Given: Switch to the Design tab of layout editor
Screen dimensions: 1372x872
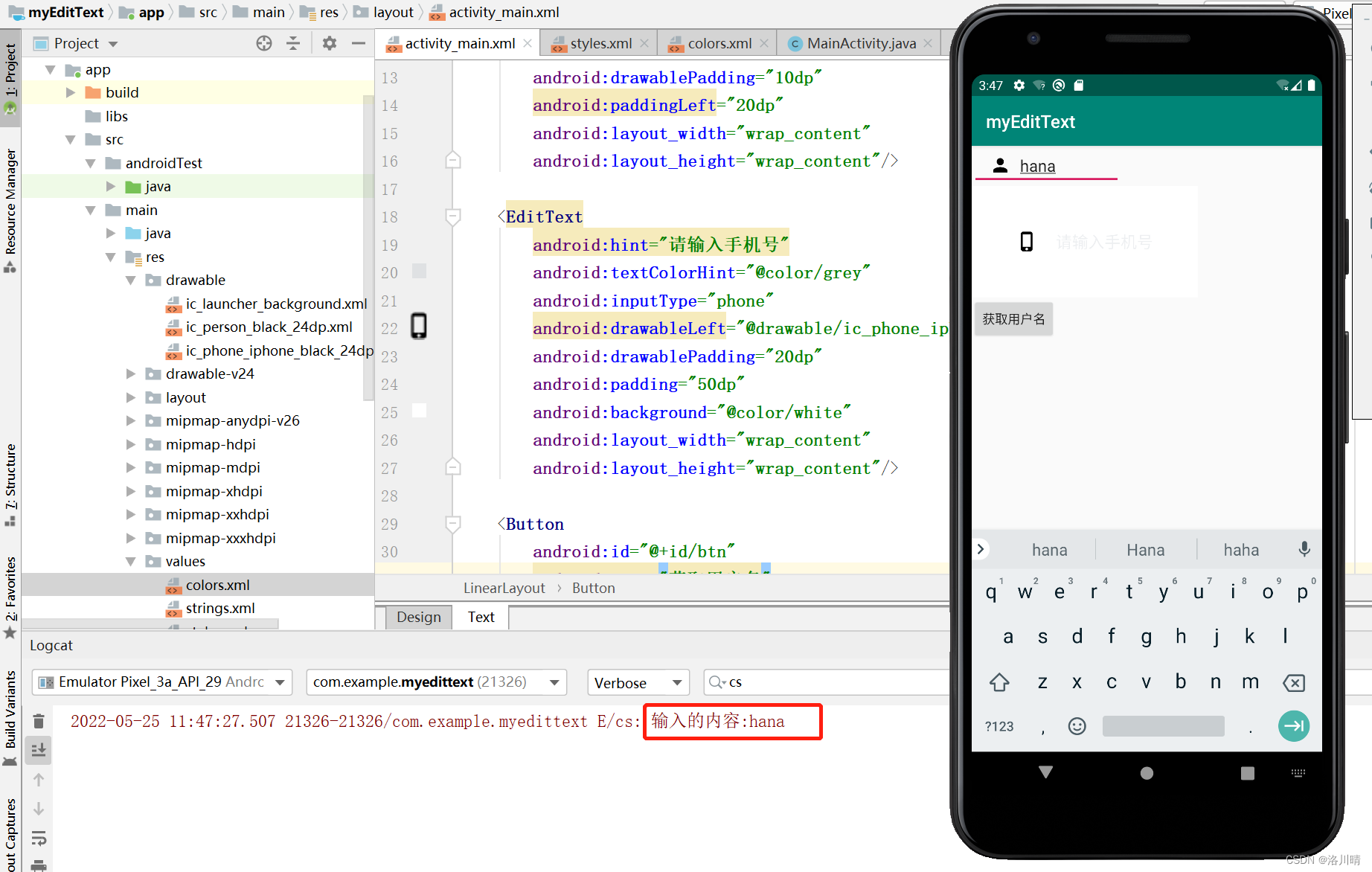Looking at the screenshot, I should 417,617.
